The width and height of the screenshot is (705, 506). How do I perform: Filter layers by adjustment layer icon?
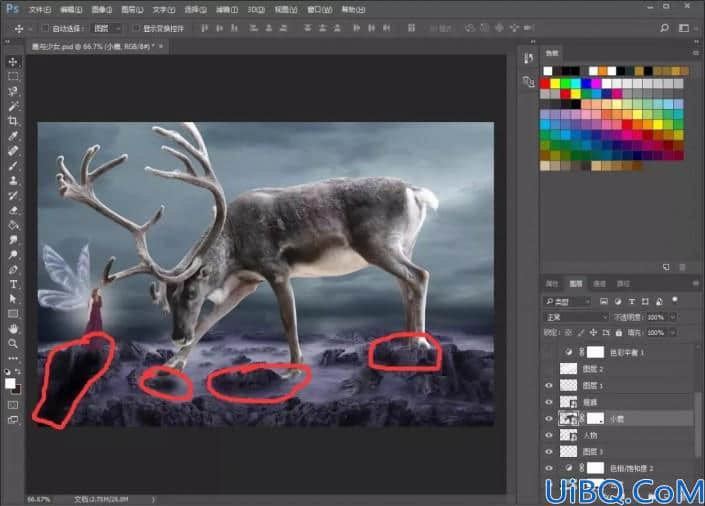[618, 301]
